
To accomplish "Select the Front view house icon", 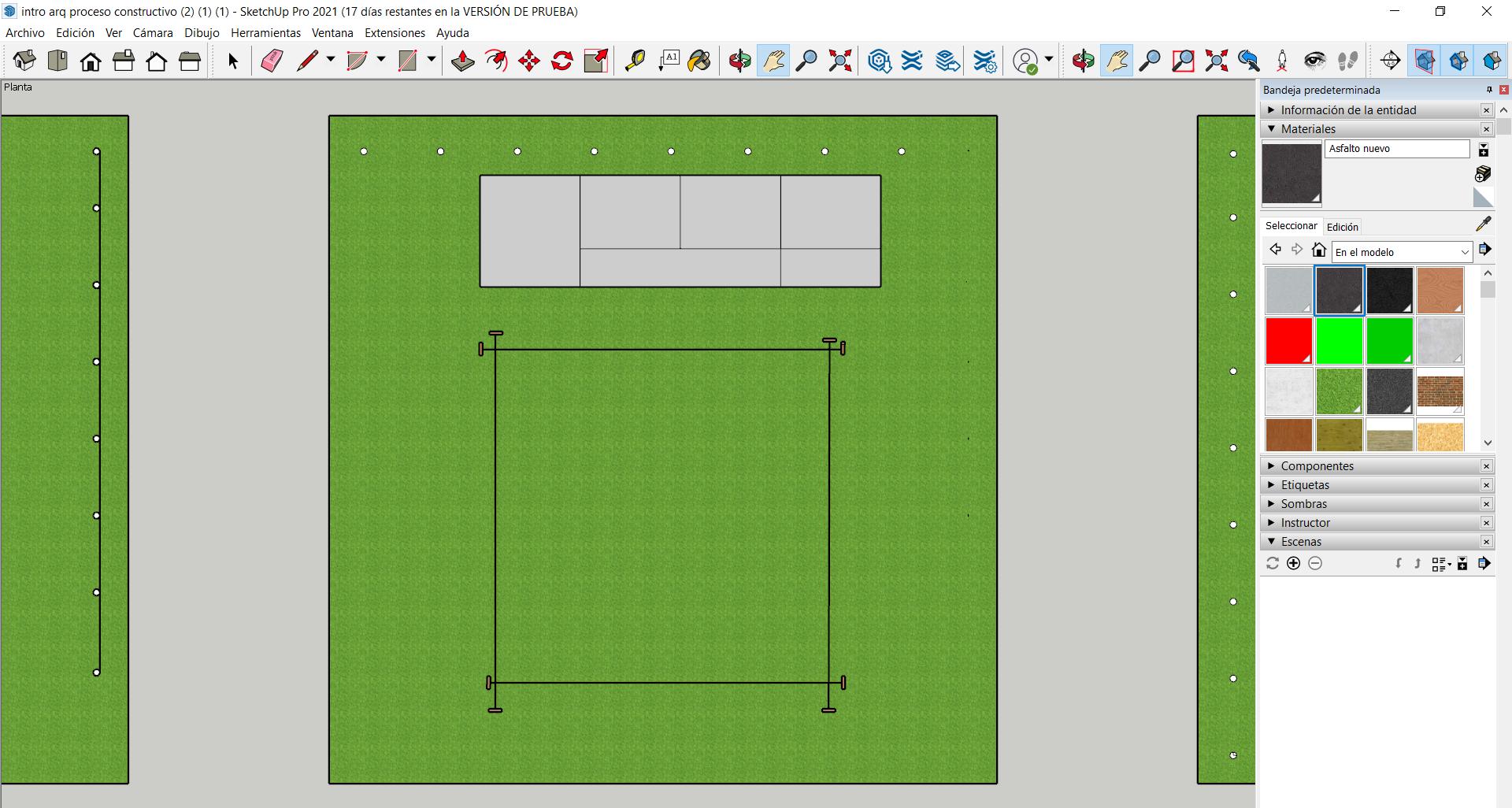I will 91,61.
